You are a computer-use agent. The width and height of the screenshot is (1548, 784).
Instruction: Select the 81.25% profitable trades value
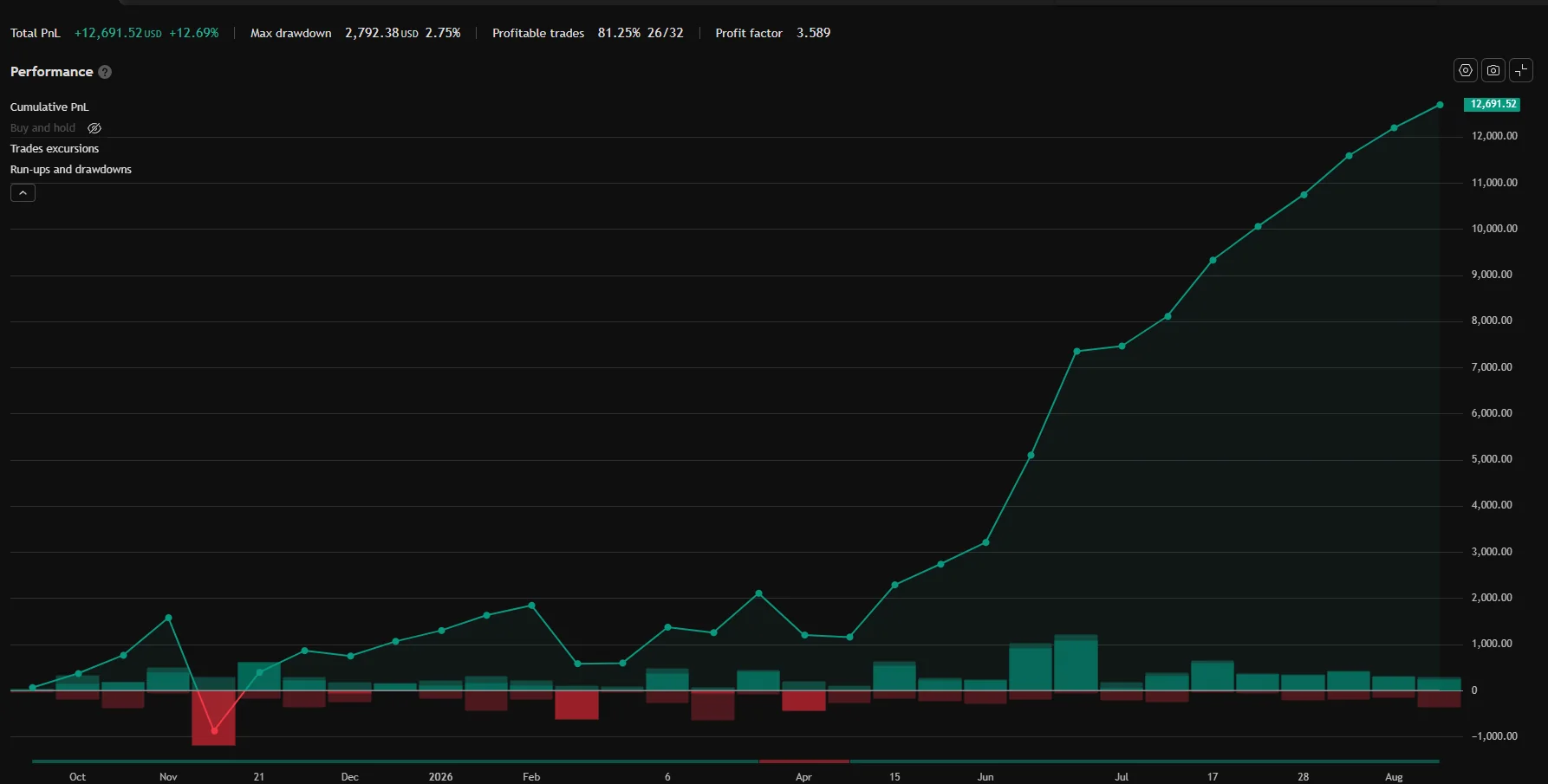pos(619,33)
